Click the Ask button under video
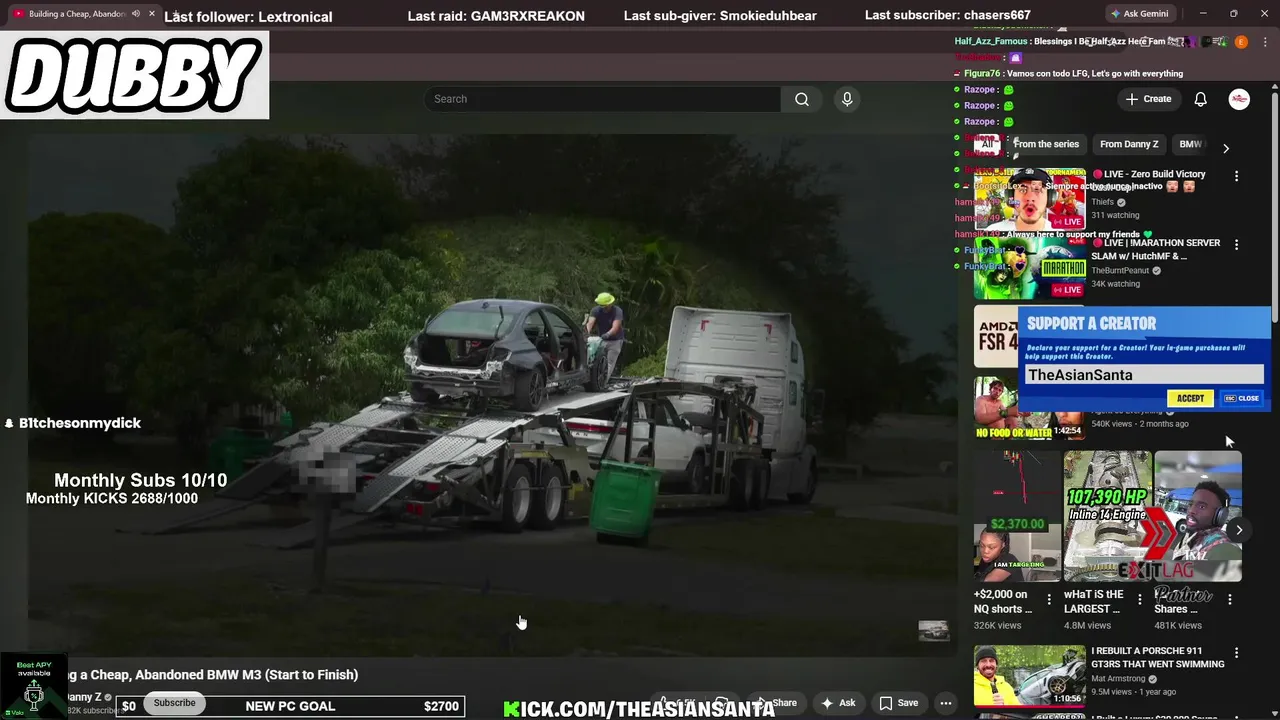Viewport: 1280px width, 720px height. 838,703
